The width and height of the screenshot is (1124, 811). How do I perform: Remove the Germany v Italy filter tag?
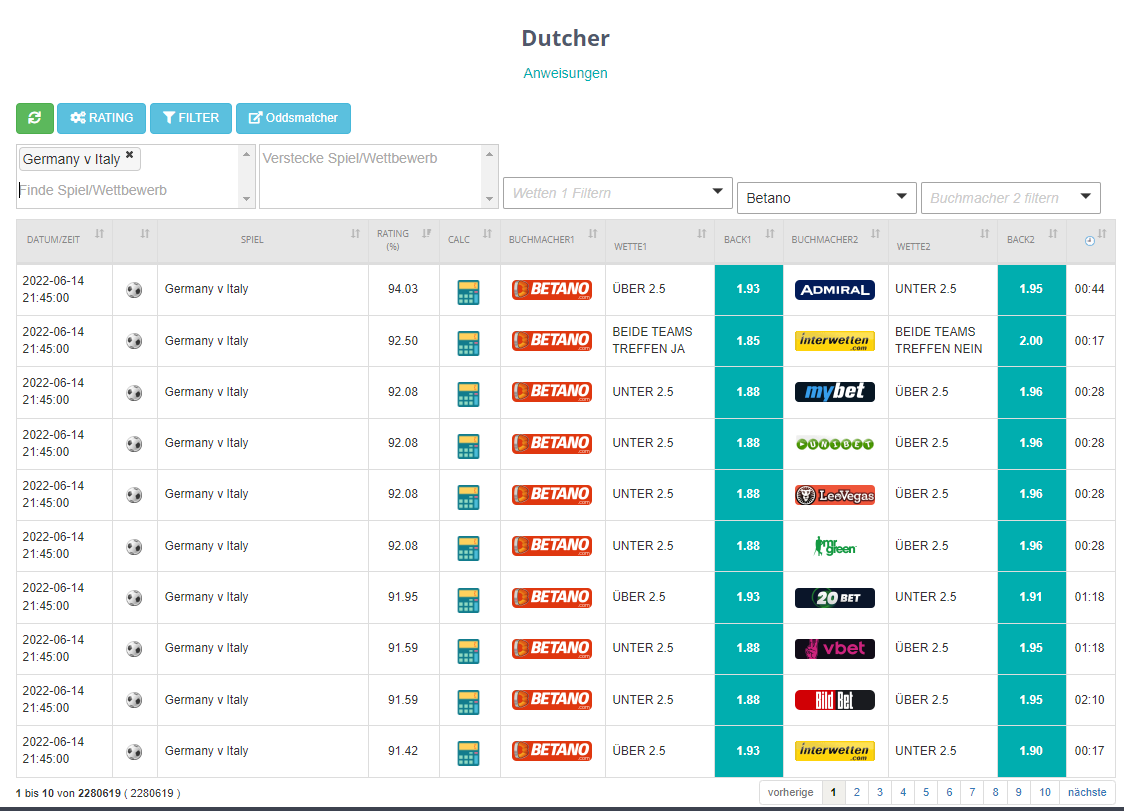[x=130, y=154]
